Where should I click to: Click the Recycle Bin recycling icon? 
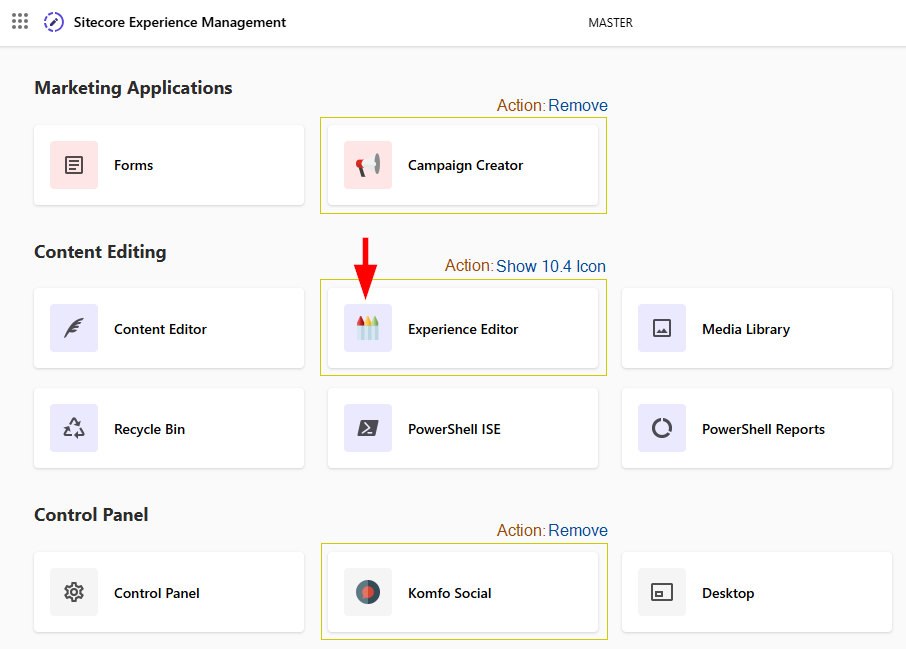[x=74, y=428]
